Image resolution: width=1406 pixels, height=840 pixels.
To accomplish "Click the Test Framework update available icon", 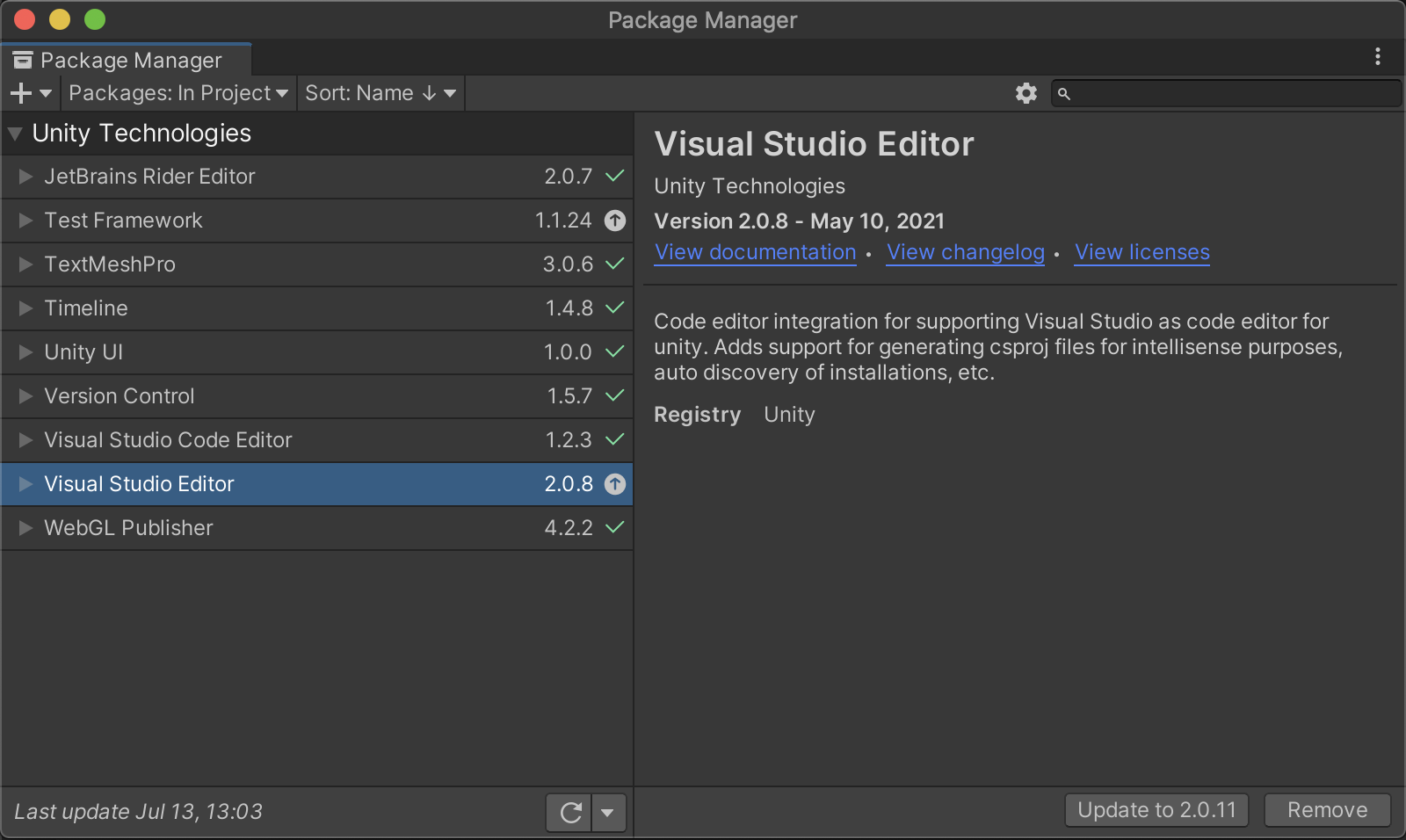I will [615, 221].
